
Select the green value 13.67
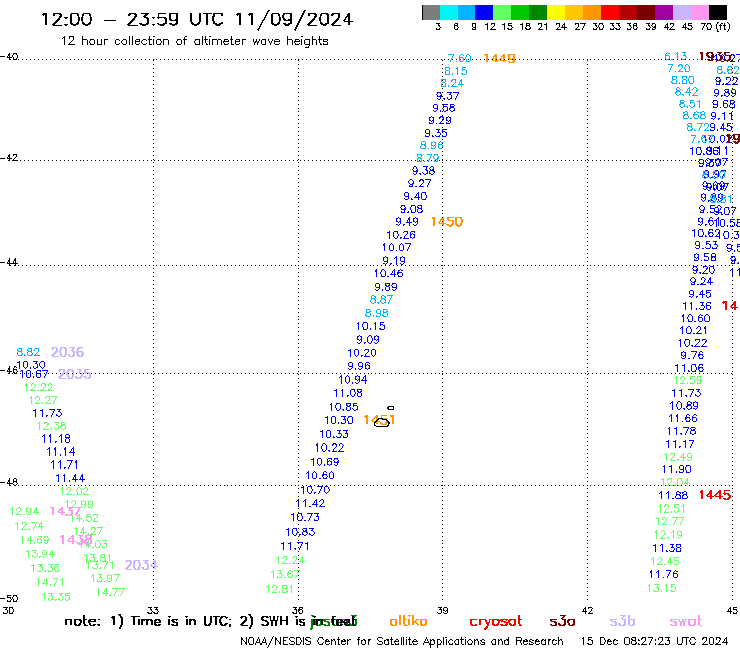(285, 574)
